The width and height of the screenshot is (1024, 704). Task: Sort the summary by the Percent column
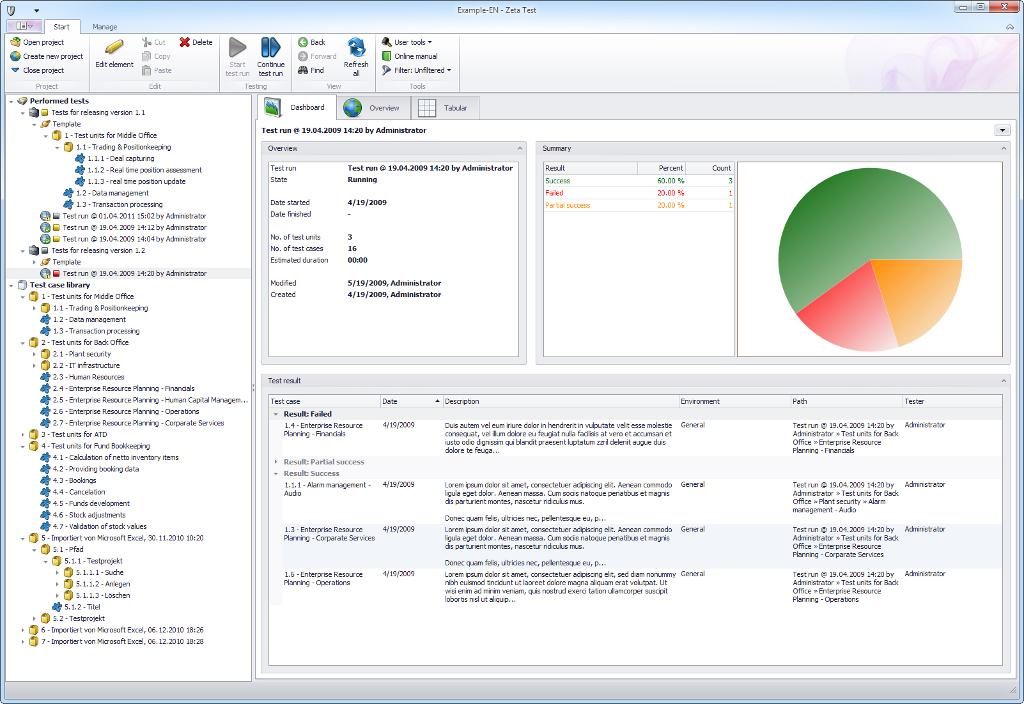pos(661,168)
